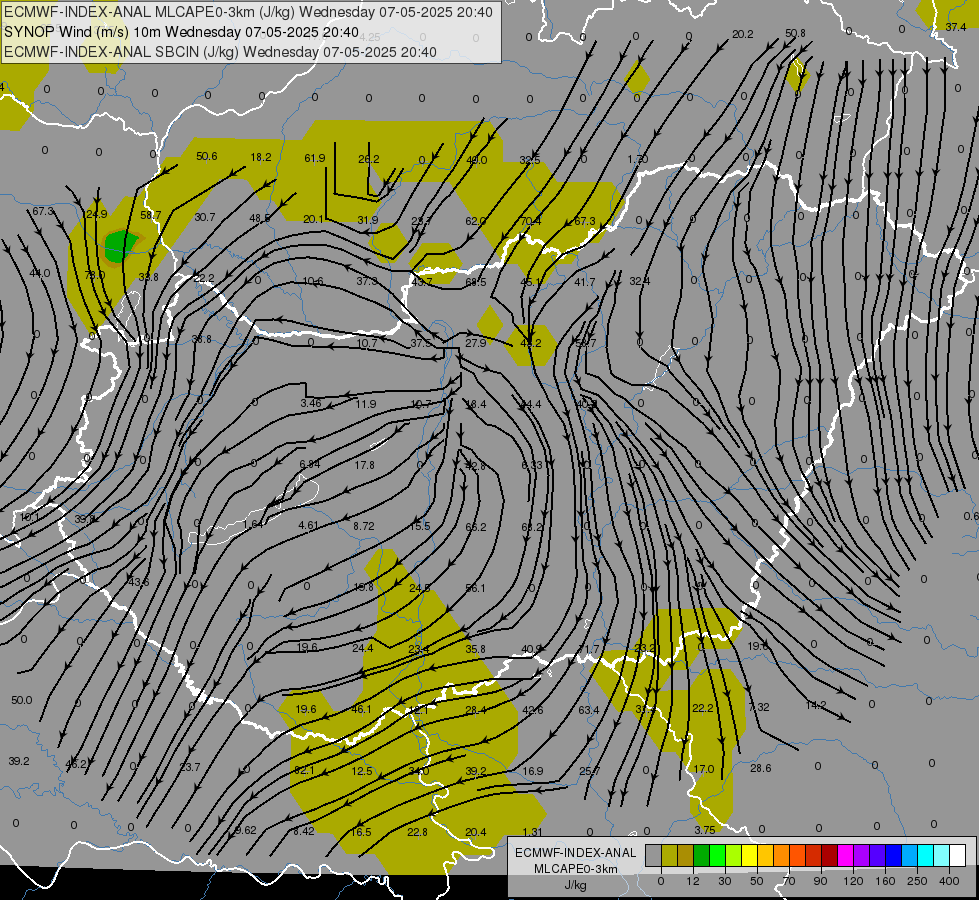Click the map value 3.75
The height and width of the screenshot is (900, 979).
(x=704, y=829)
